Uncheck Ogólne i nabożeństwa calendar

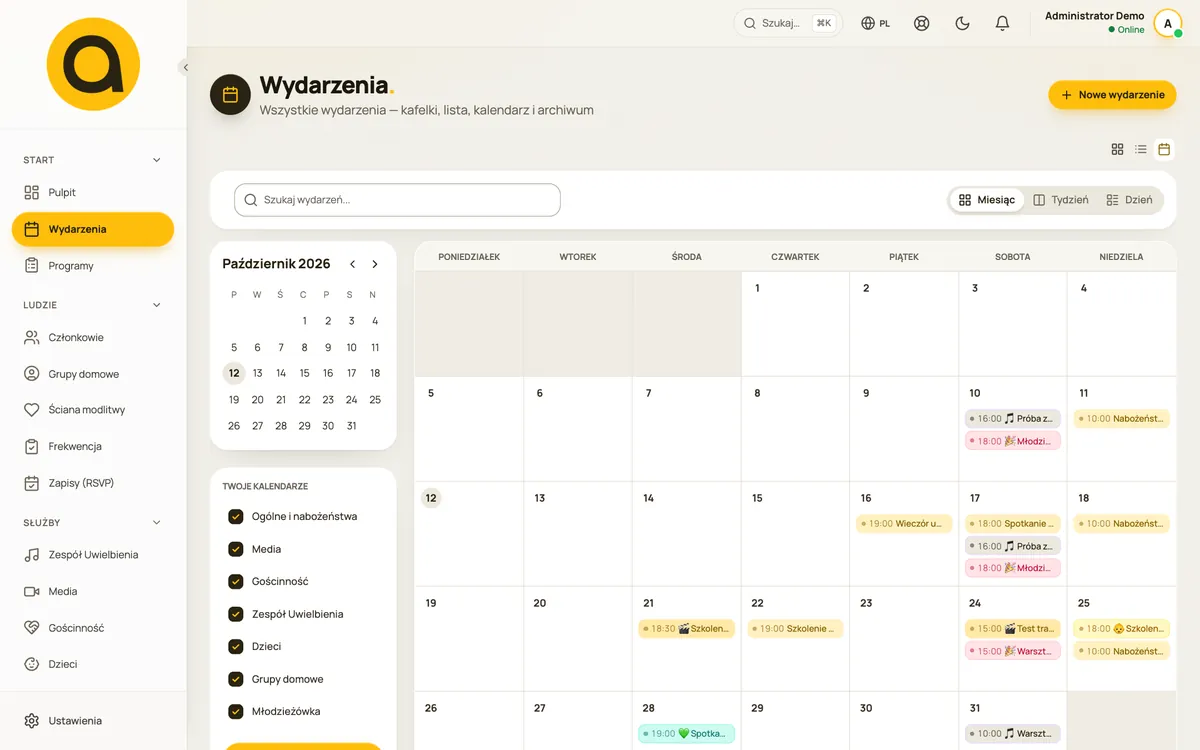pos(236,517)
